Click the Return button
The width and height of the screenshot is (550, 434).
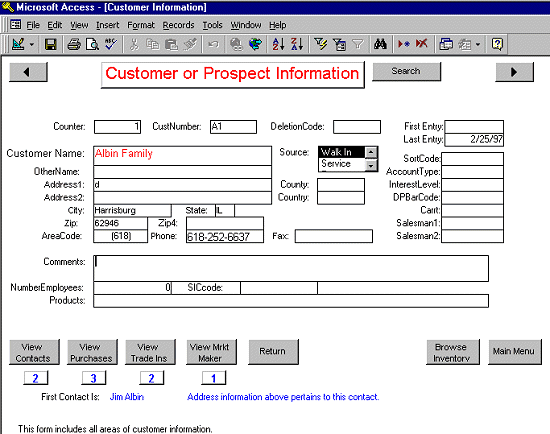[273, 352]
